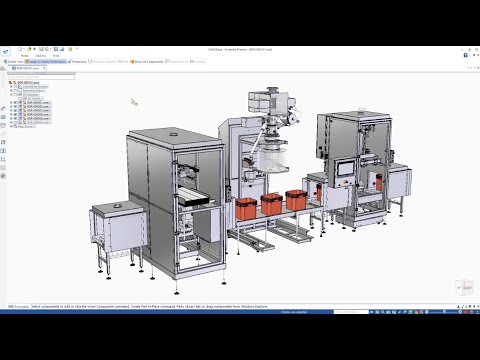This screenshot has height=360, width=480.
Task: Toggle the Sketches node checkbox
Action: pos(15,95)
